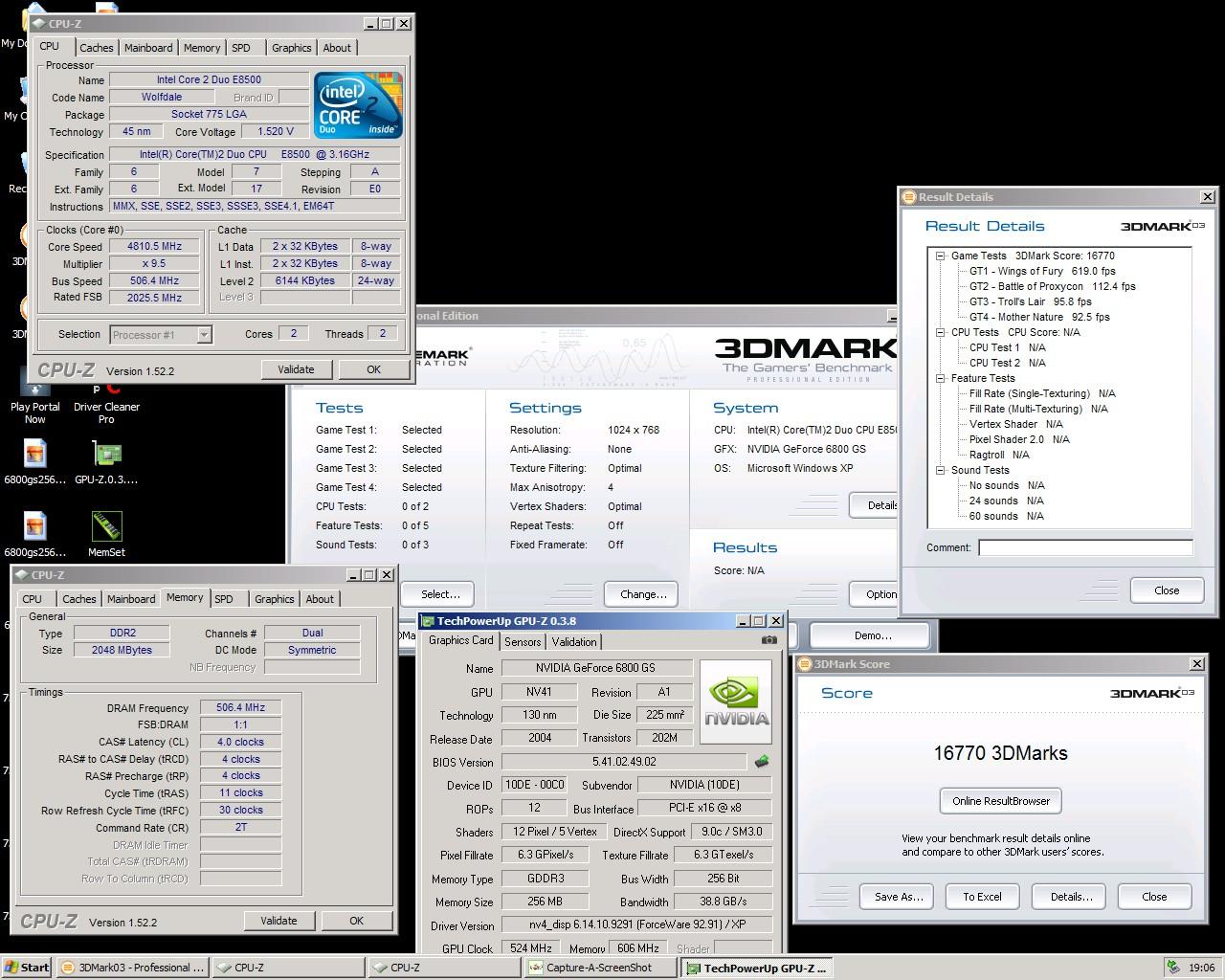Open the Start menu
This screenshot has height=980, width=1225.
click(27, 968)
